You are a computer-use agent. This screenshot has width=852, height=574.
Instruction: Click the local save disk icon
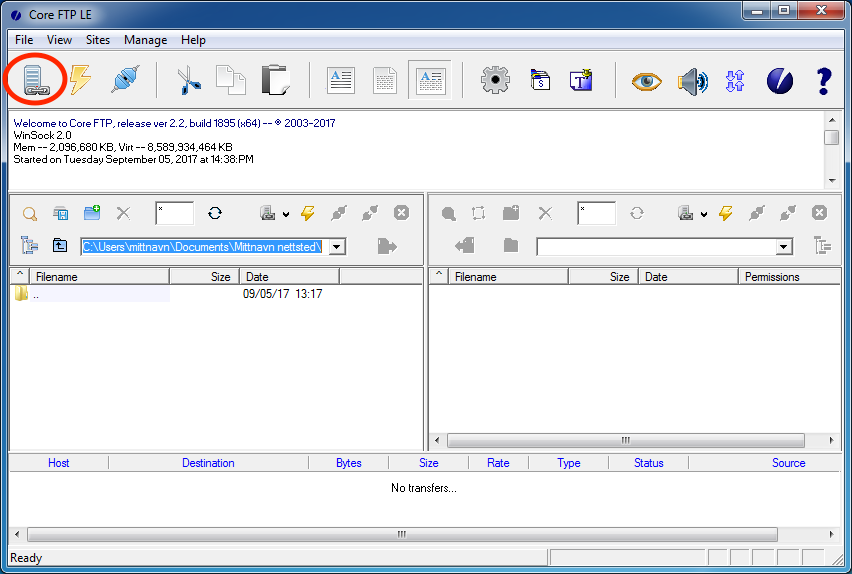click(60, 213)
